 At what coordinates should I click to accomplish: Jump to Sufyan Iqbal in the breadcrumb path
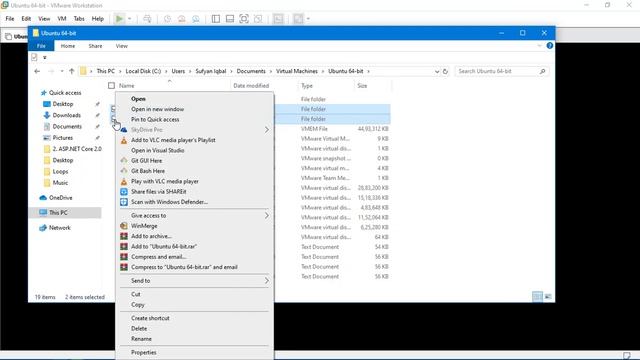point(211,71)
